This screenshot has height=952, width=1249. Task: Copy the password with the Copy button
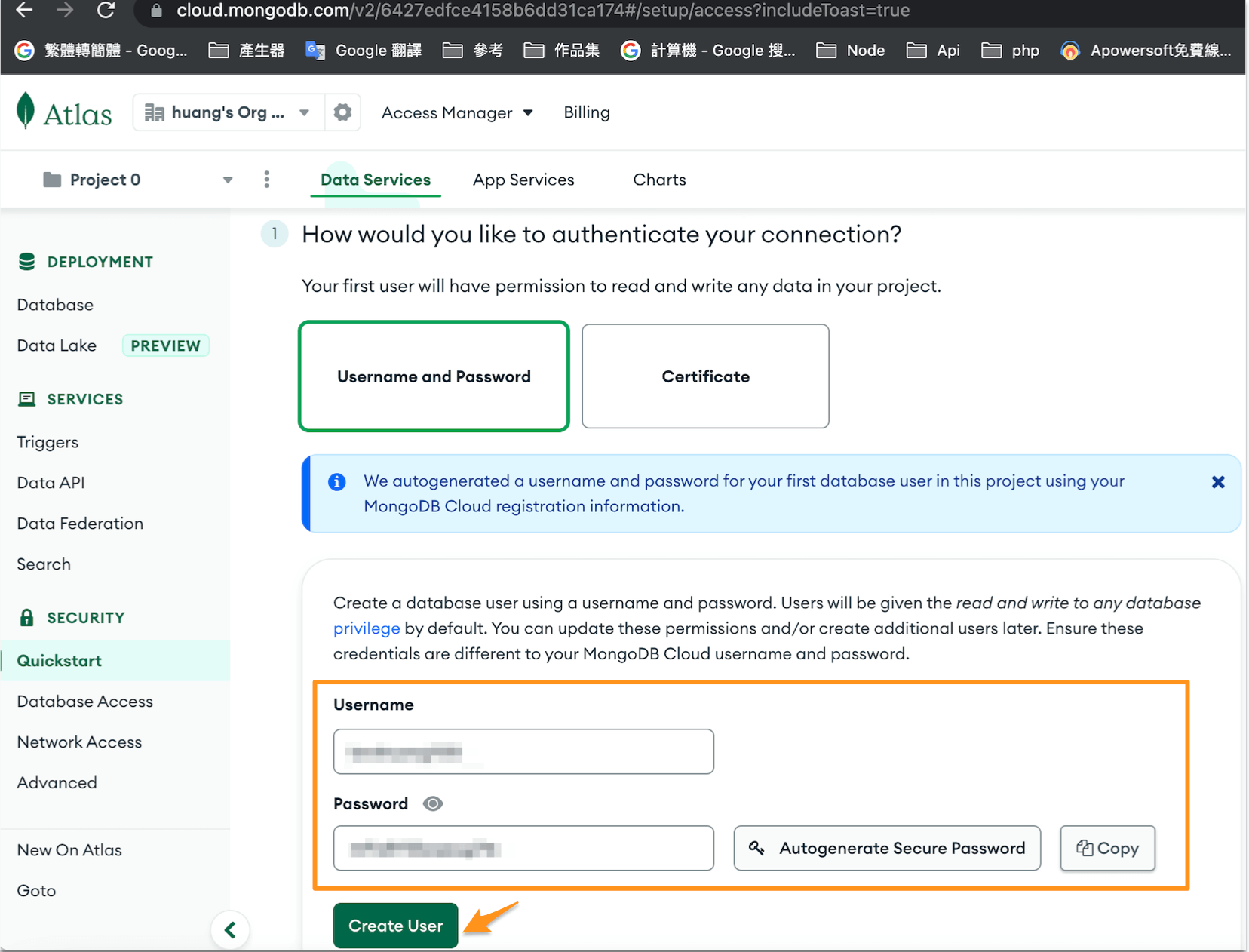coord(1106,848)
